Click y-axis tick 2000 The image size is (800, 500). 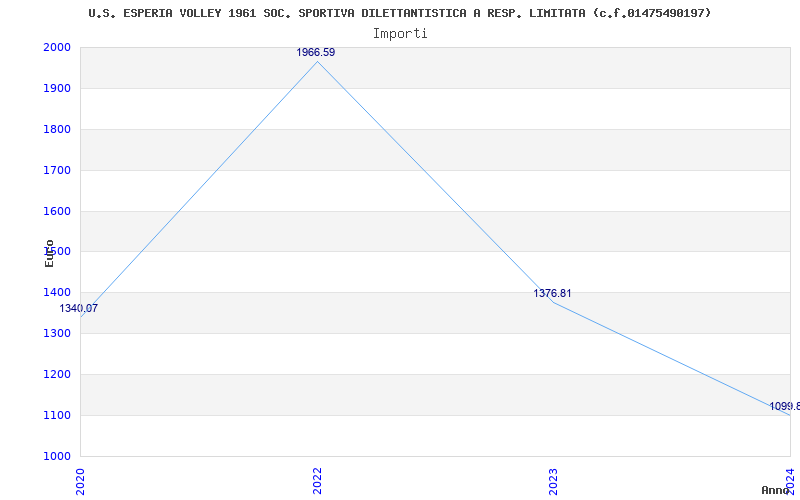(x=57, y=47)
